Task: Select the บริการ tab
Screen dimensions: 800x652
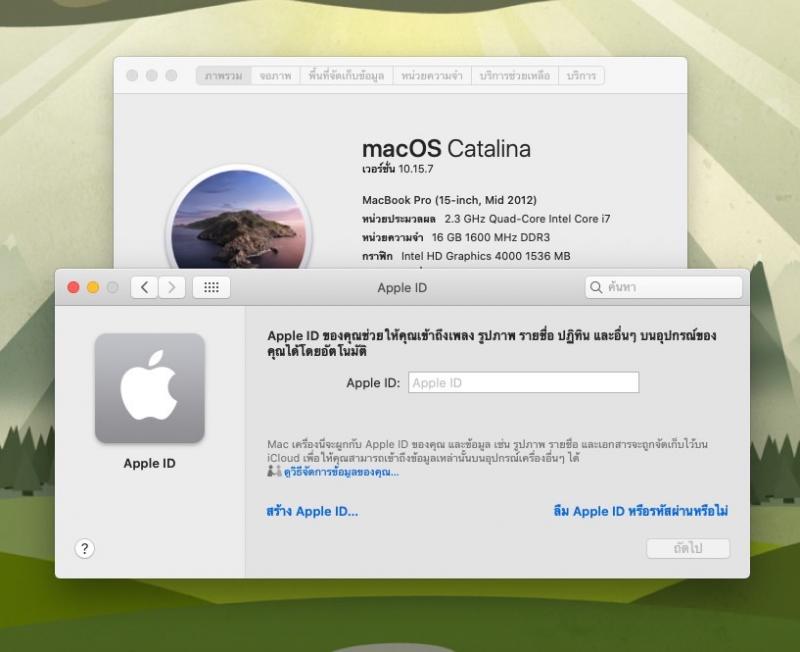Action: pos(582,76)
